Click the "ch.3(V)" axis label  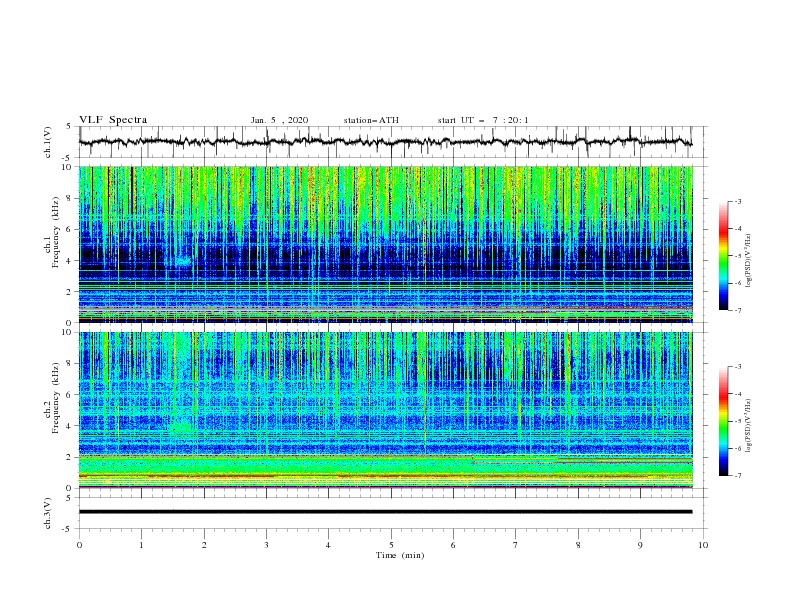[x=48, y=513]
